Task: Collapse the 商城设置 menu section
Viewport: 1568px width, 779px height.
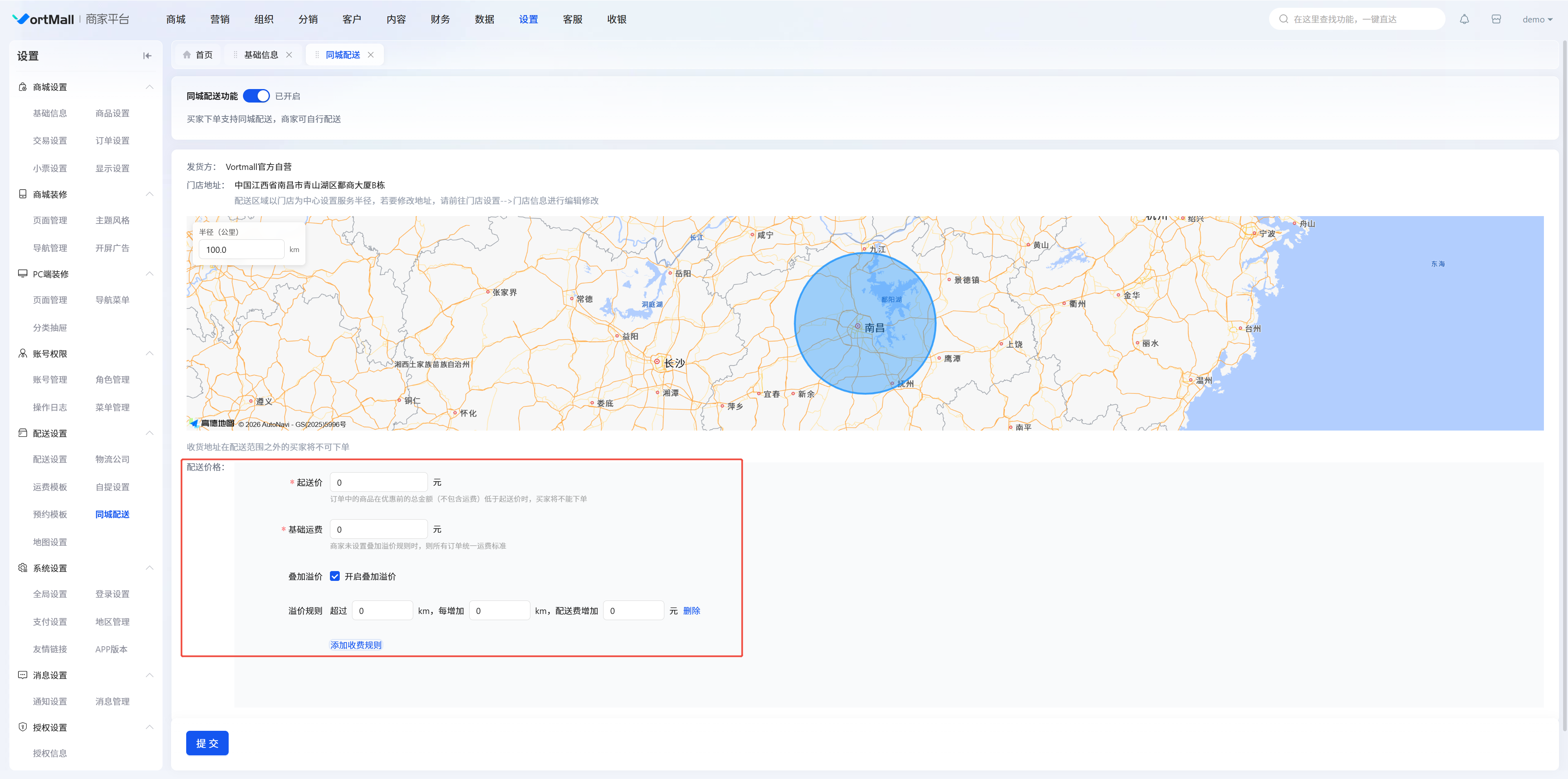Action: pyautogui.click(x=149, y=87)
